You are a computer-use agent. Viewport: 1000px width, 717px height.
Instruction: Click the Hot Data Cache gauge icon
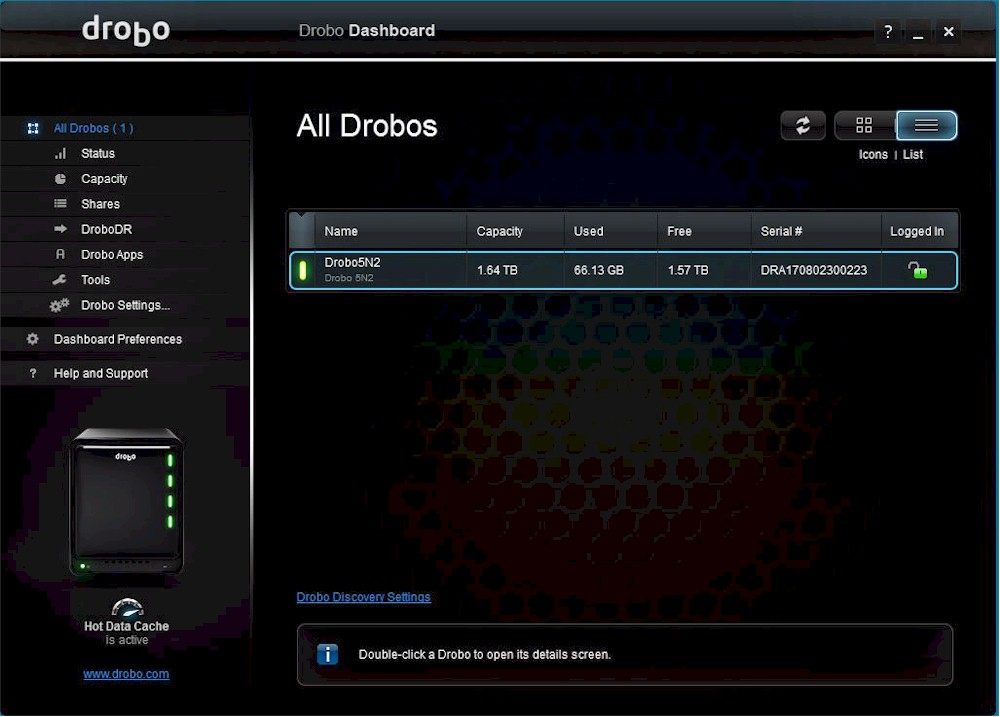128,607
